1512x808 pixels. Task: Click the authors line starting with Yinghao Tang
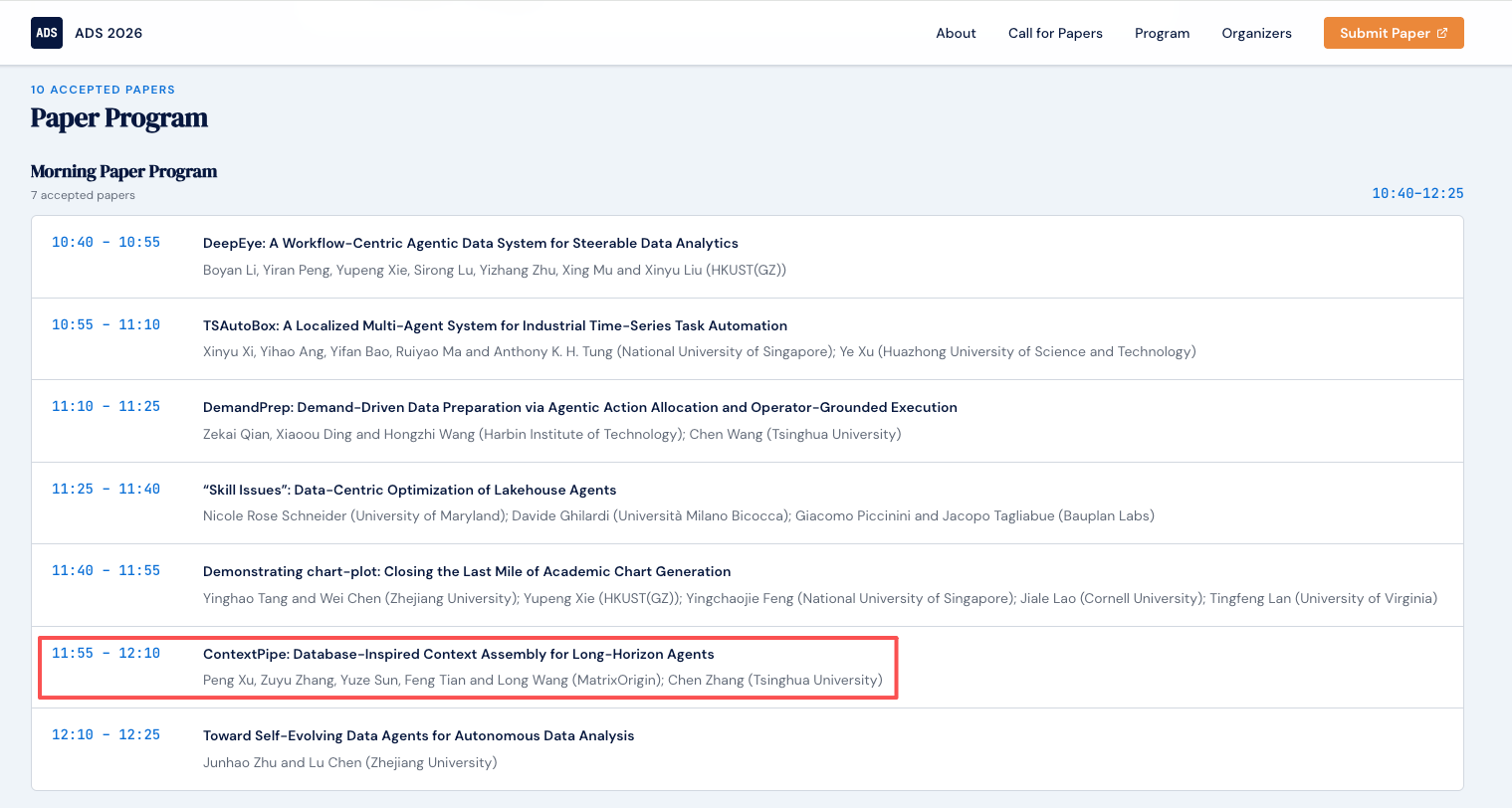coord(820,598)
